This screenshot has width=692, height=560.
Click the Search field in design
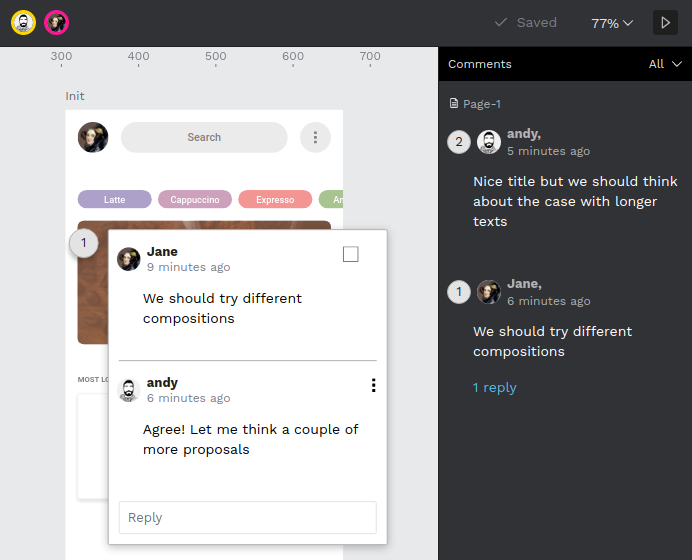click(204, 137)
